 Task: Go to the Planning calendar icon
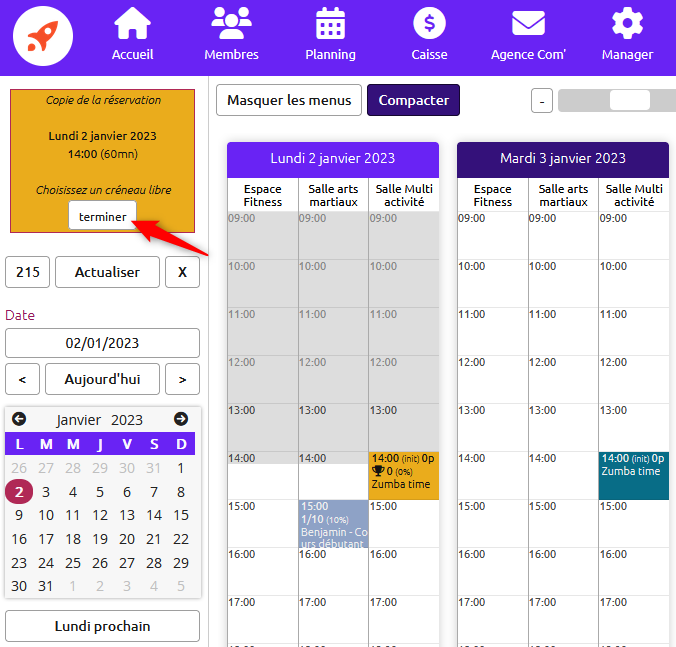pyautogui.click(x=330, y=24)
